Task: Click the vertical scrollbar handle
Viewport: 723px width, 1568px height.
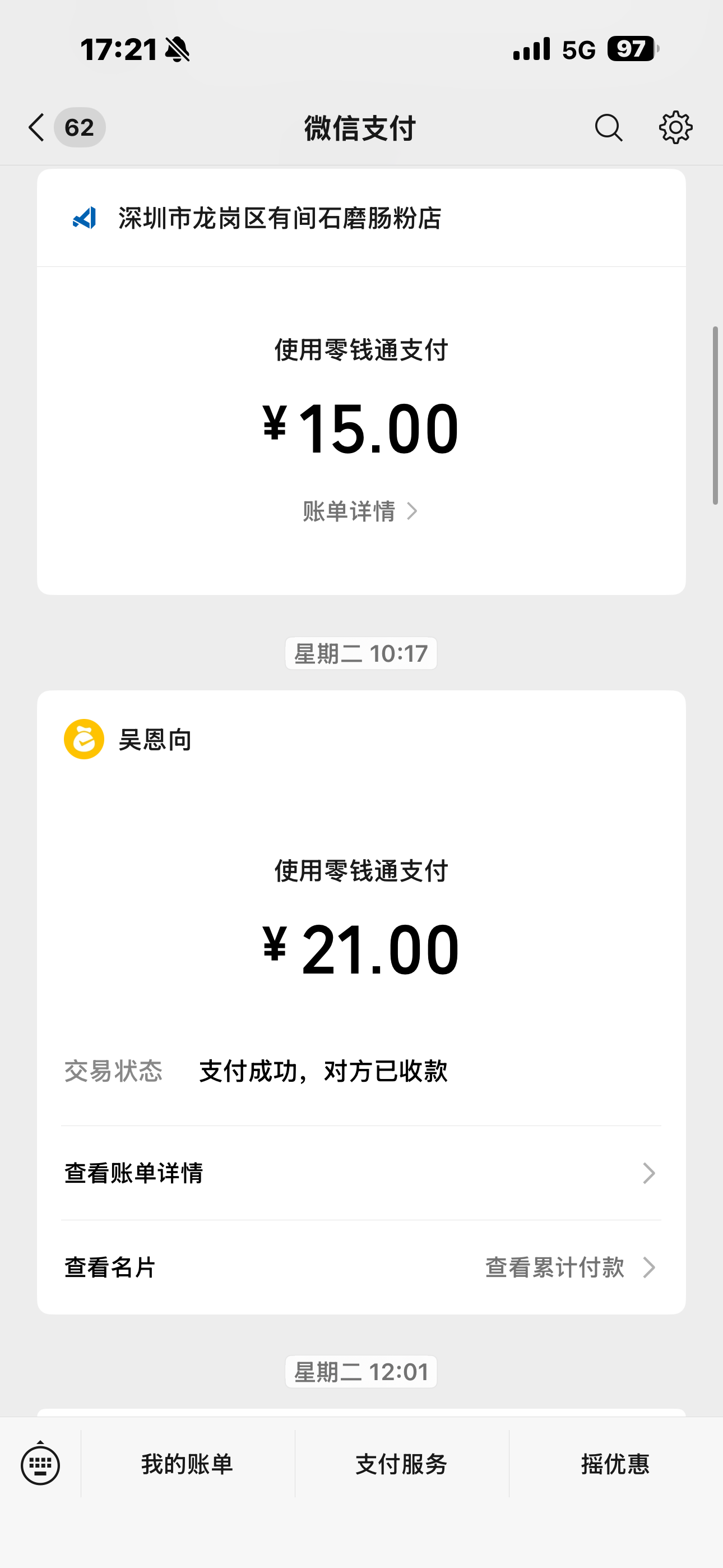Action: click(x=716, y=415)
